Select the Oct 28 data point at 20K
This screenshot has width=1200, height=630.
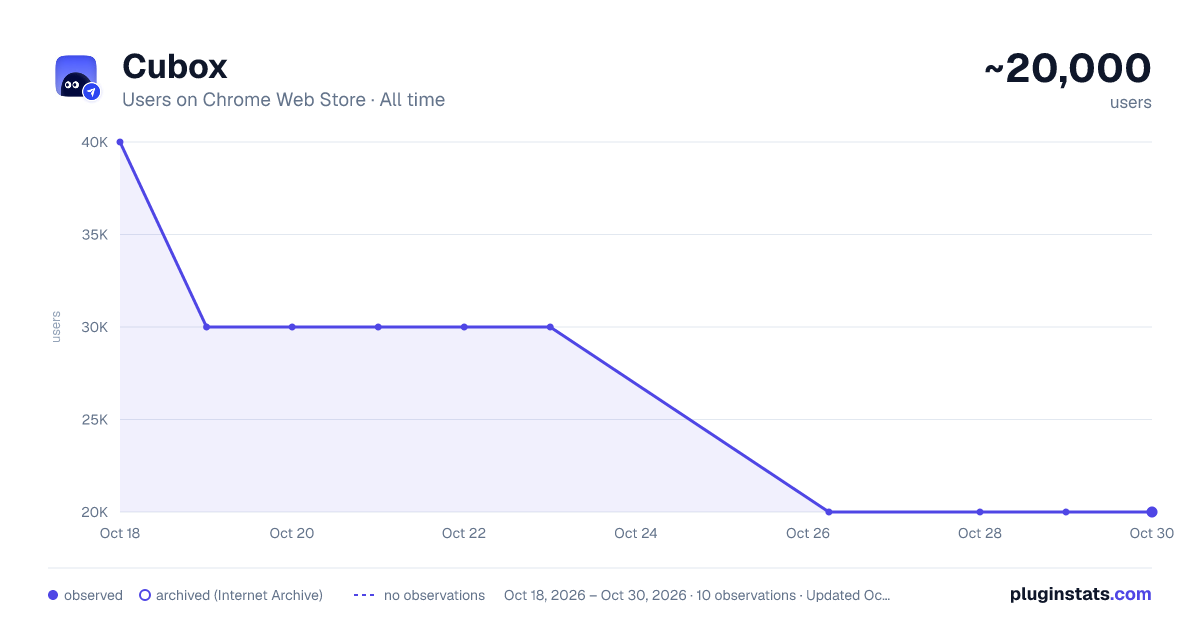[980, 512]
